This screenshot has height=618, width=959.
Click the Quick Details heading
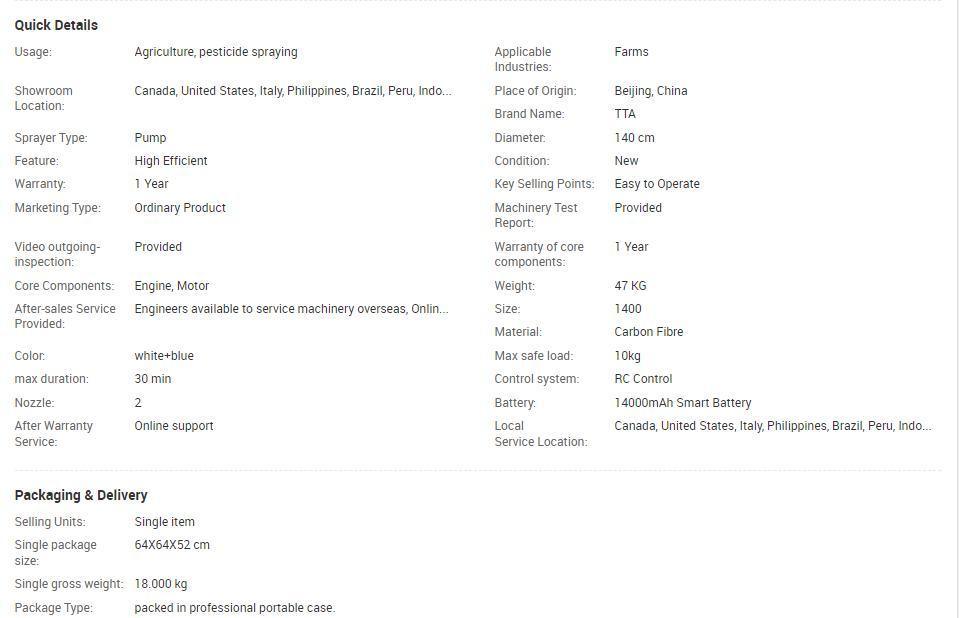[x=56, y=25]
